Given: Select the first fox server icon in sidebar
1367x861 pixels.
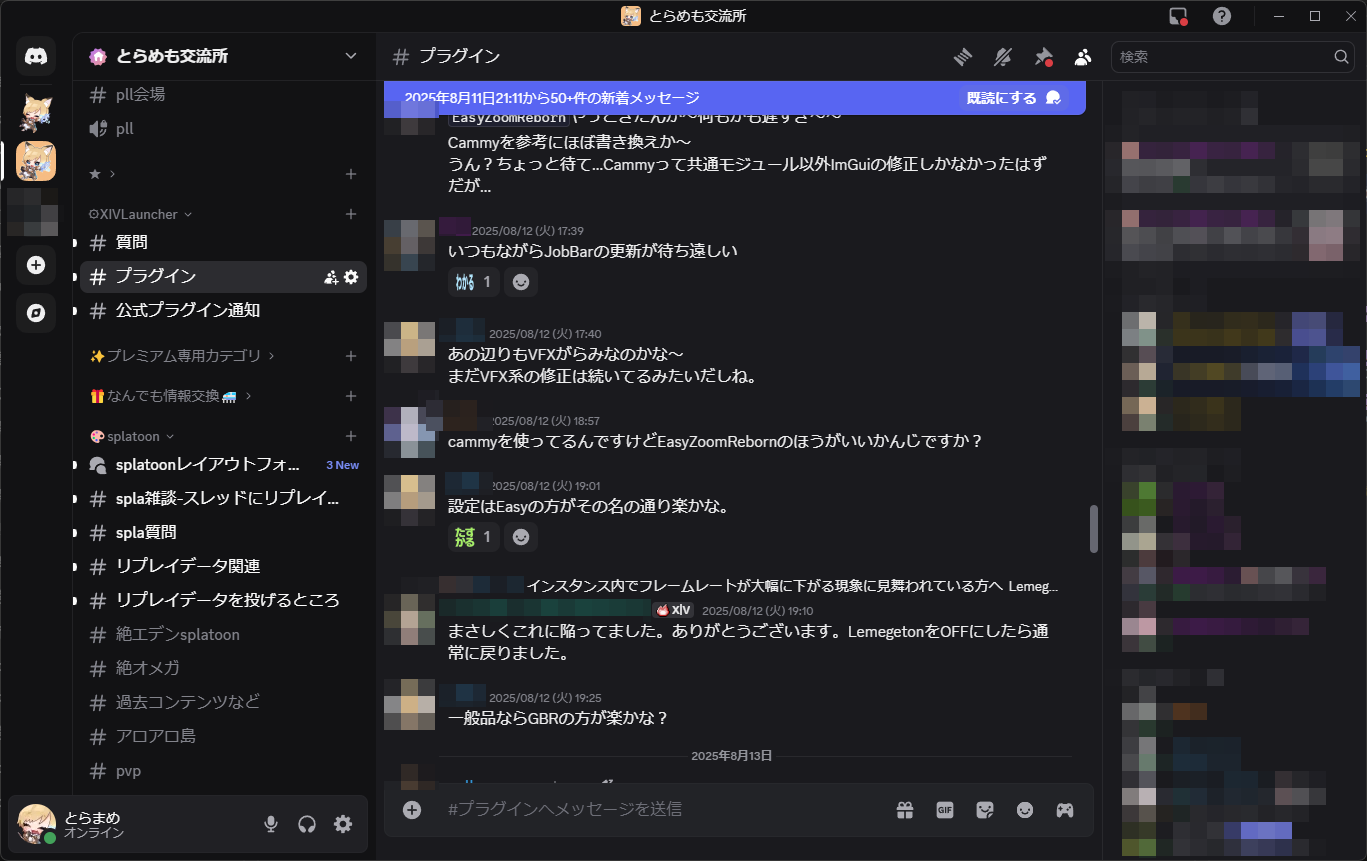Looking at the screenshot, I should point(36,113).
